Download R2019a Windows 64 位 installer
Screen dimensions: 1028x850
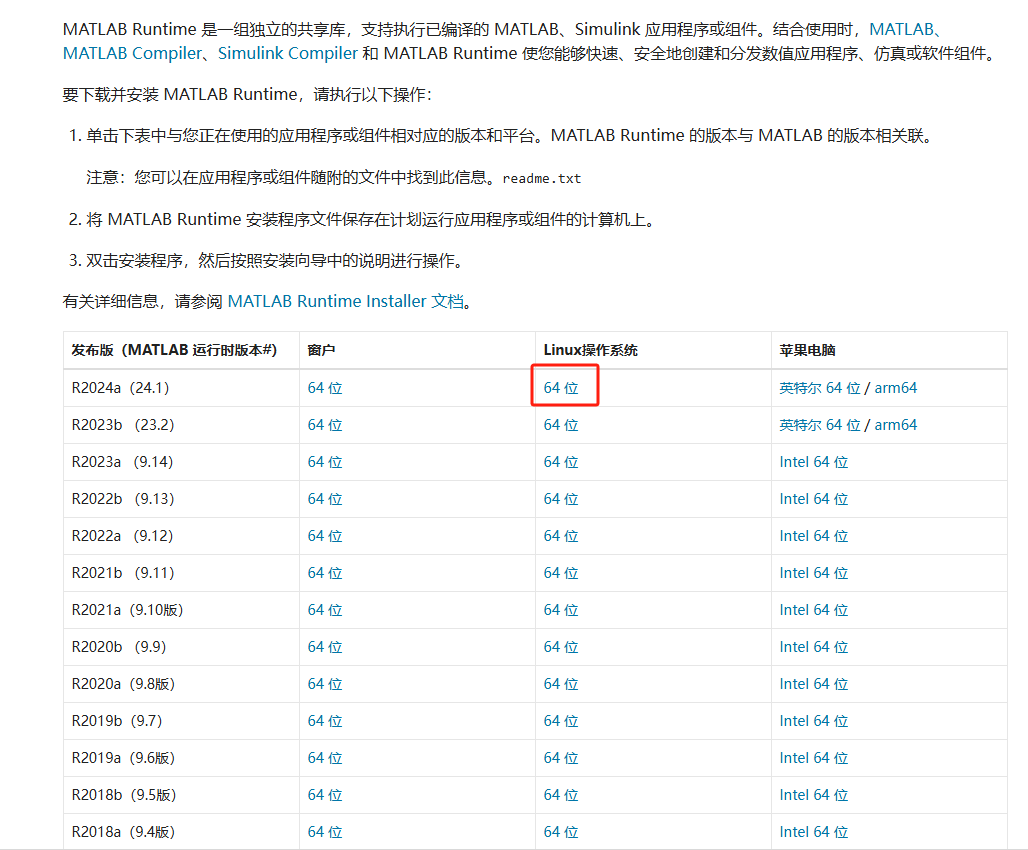pyautogui.click(x=325, y=758)
